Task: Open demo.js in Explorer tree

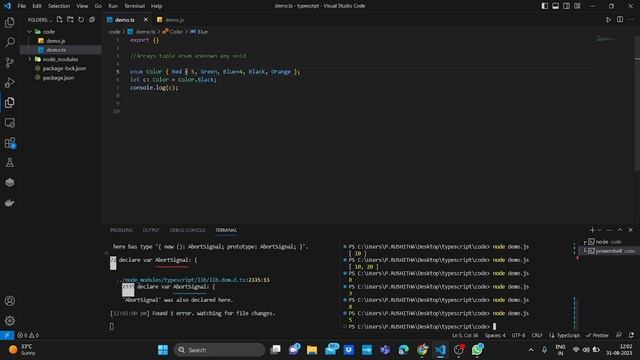Action: coord(56,41)
